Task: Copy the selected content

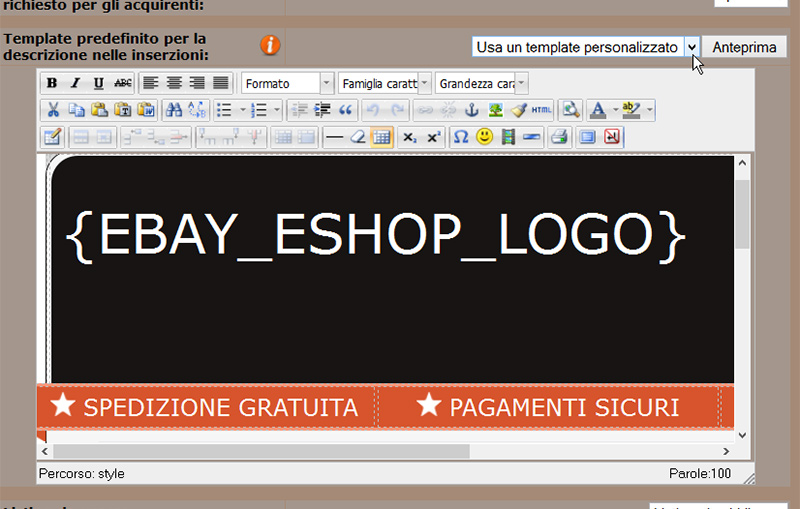Action: coord(76,110)
